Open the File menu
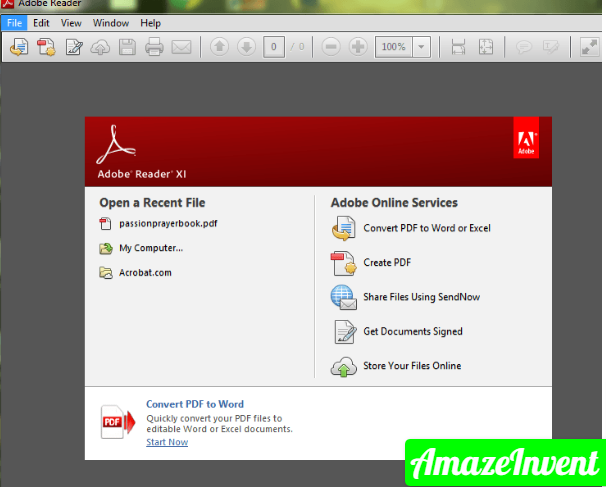The height and width of the screenshot is (487, 606). [x=14, y=23]
